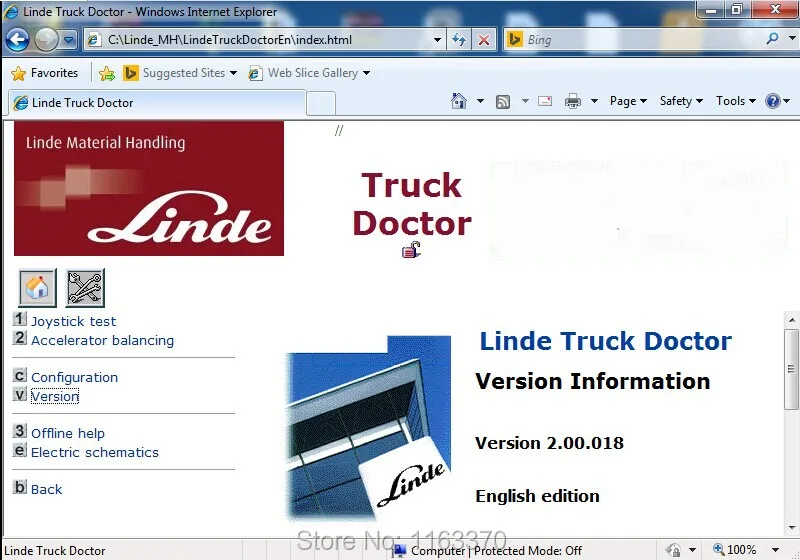The image size is (800, 560).
Task: Click the 'Version Information' heading
Action: pyautogui.click(x=592, y=381)
